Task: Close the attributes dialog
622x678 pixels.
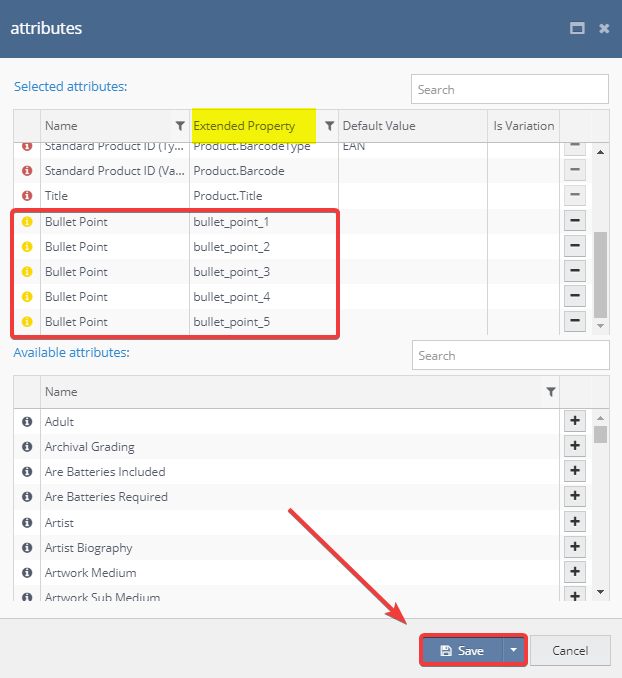Action: click(x=604, y=29)
